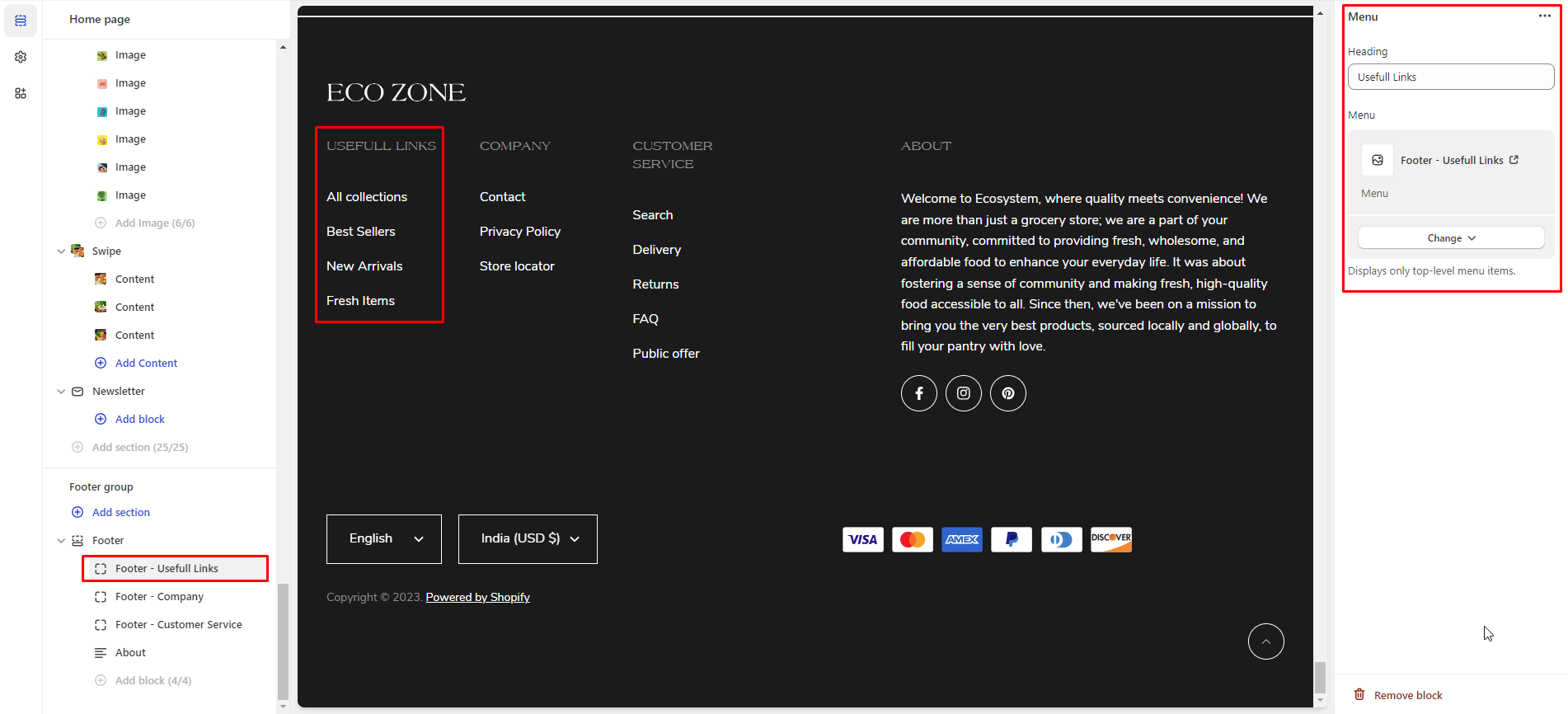1568x714 pixels.
Task: Collapse the Newsletter section
Action: point(61,392)
